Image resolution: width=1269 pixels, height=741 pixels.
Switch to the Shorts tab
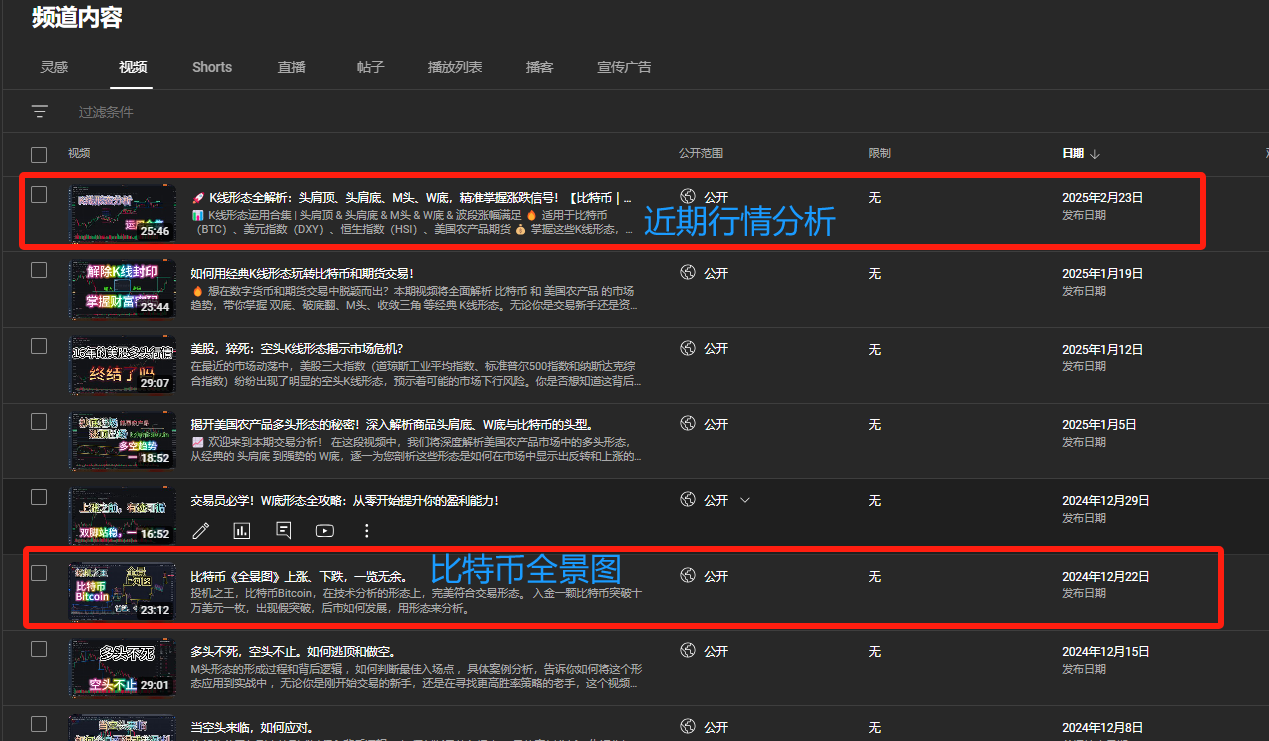coord(212,67)
